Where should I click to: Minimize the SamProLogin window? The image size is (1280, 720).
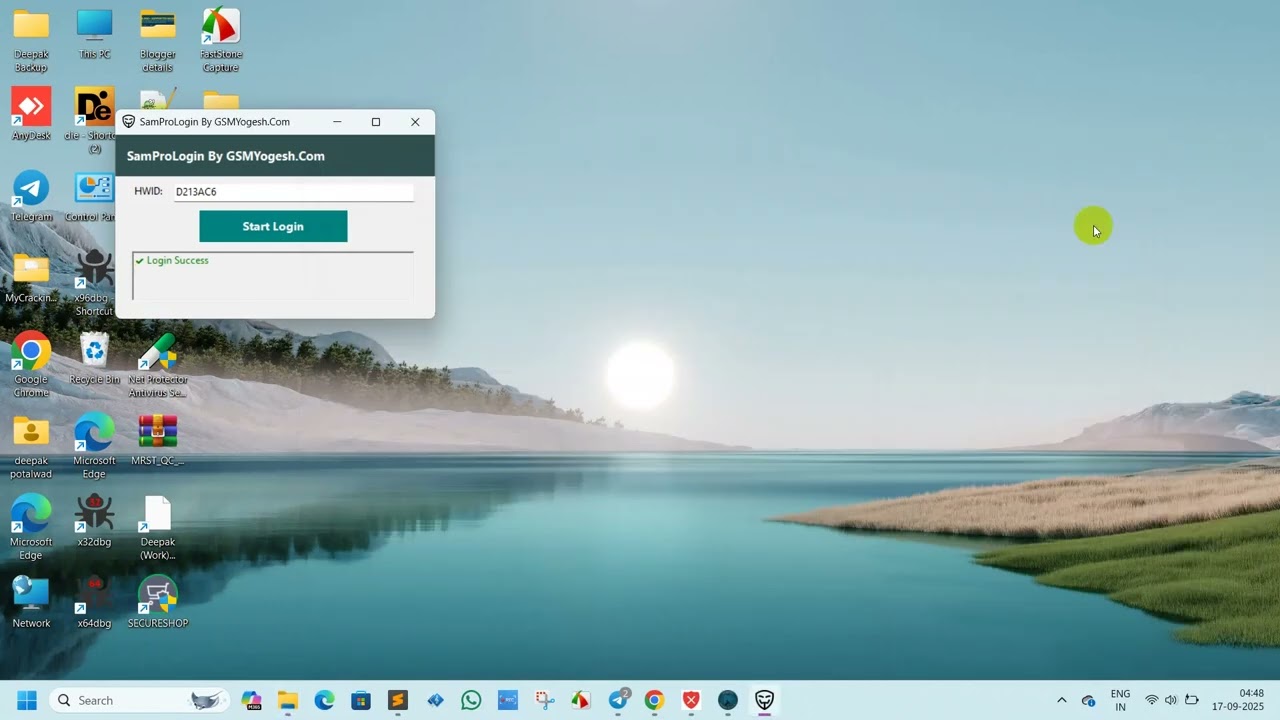tap(337, 122)
